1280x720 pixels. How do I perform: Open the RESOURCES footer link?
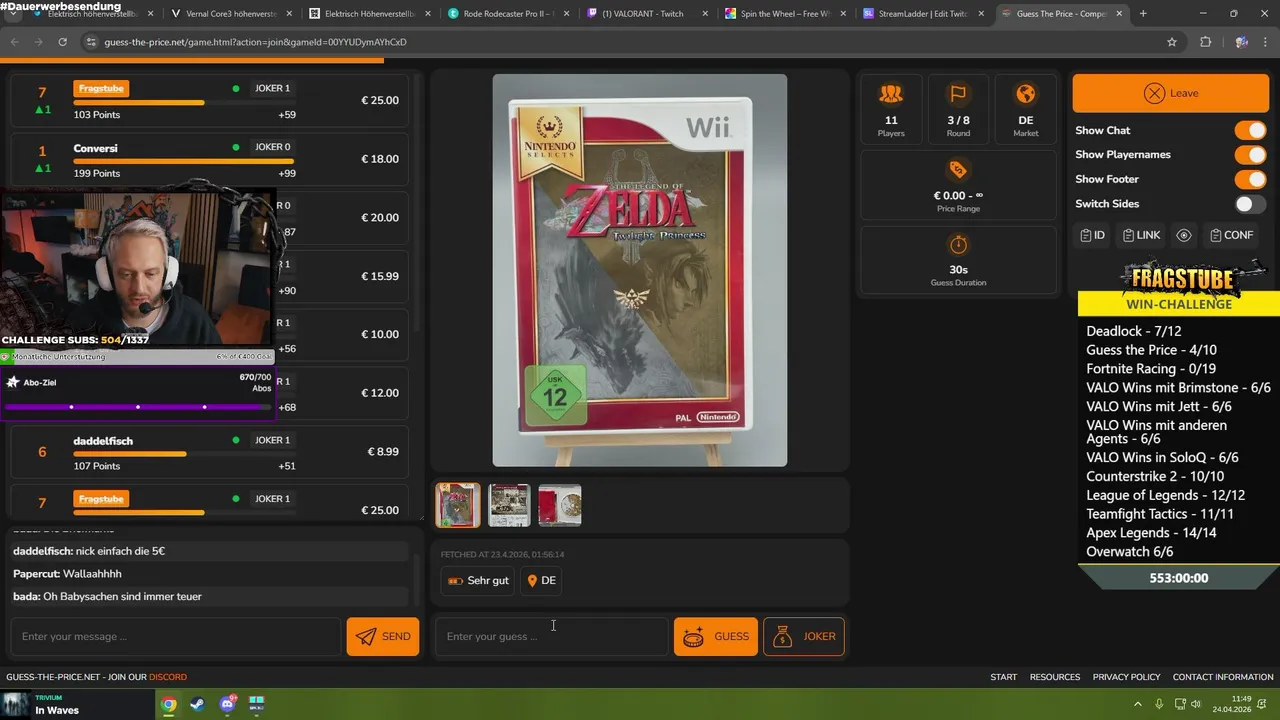click(x=1055, y=677)
